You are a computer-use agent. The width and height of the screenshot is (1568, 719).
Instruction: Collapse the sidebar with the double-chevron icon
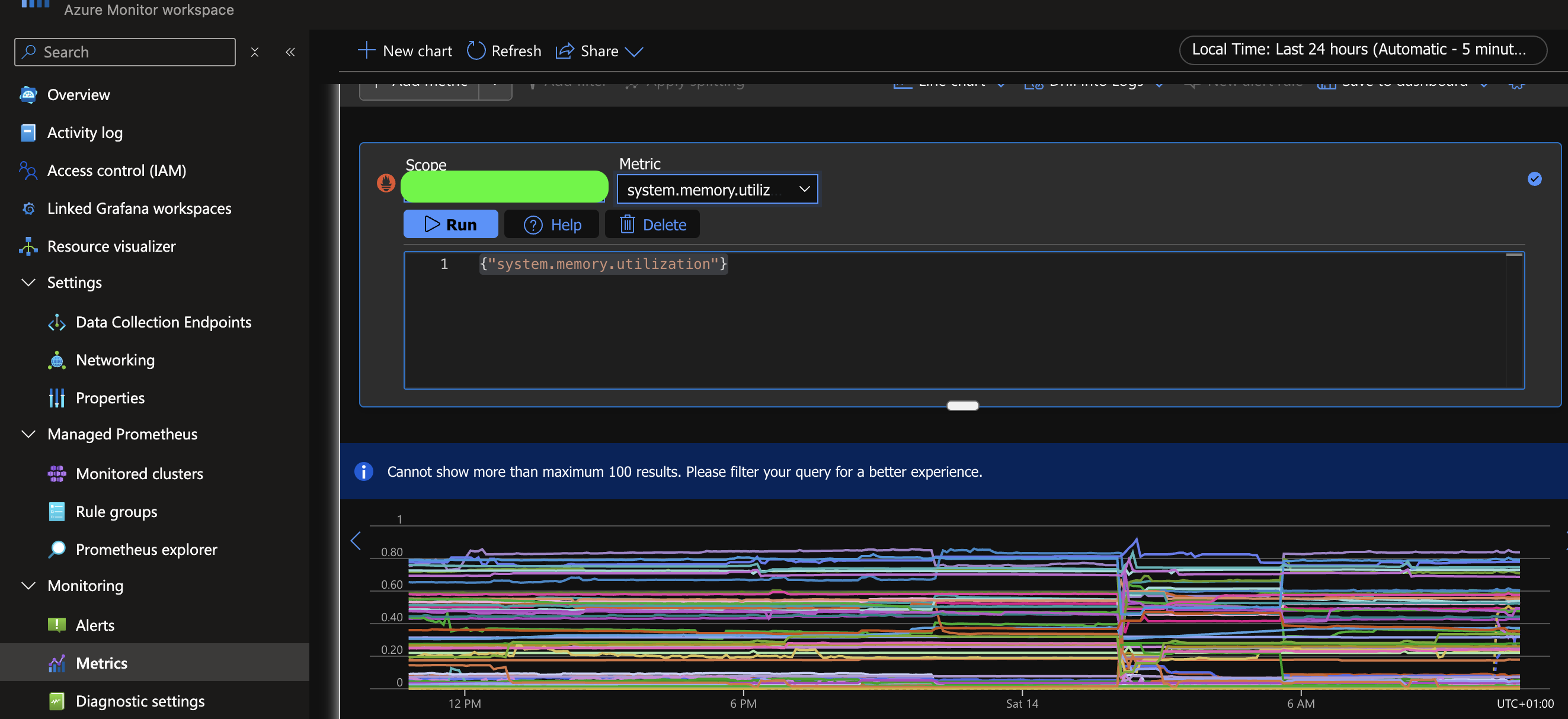[290, 52]
